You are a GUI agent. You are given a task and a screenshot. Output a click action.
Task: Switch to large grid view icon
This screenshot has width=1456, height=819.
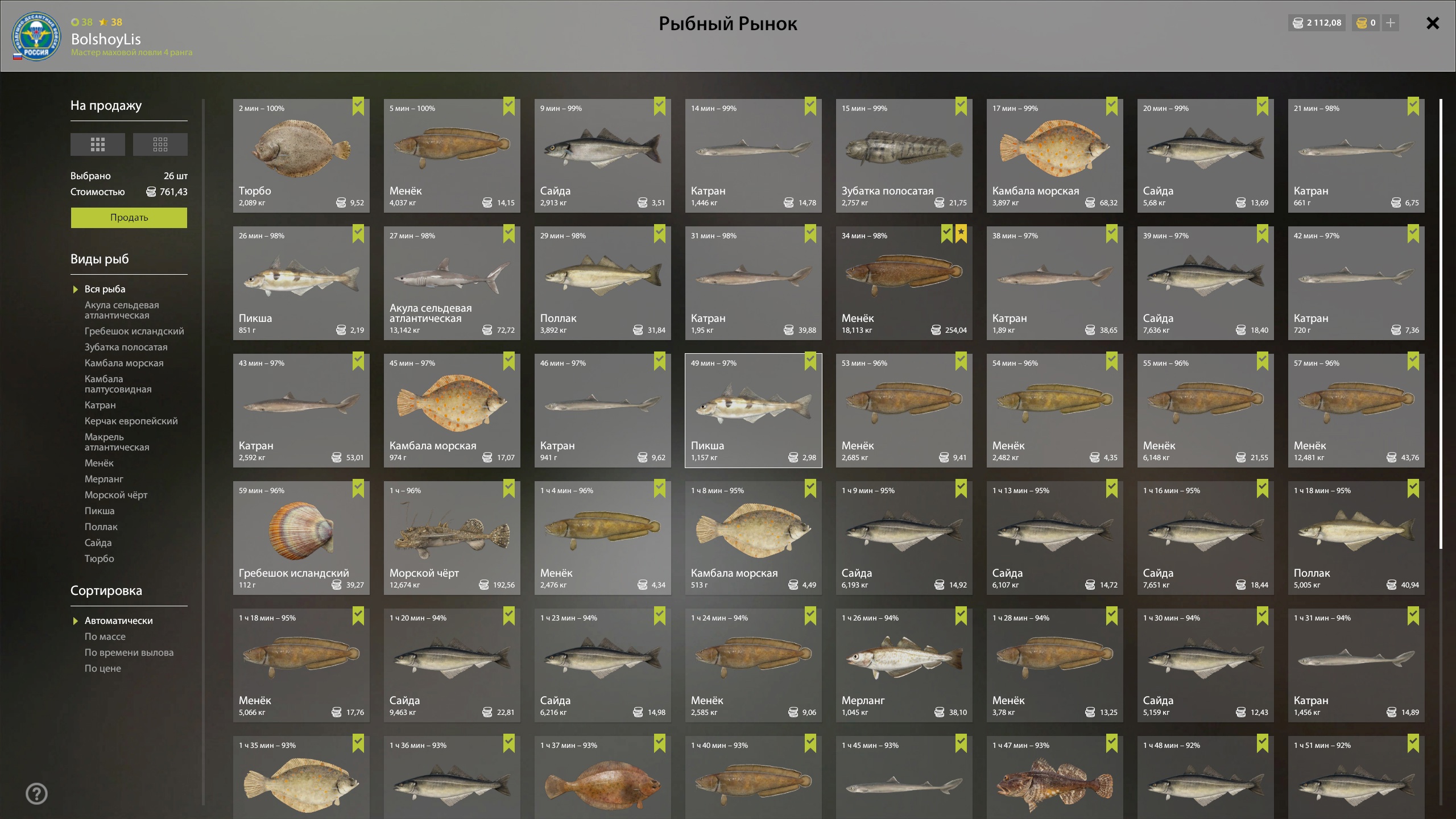click(x=97, y=144)
